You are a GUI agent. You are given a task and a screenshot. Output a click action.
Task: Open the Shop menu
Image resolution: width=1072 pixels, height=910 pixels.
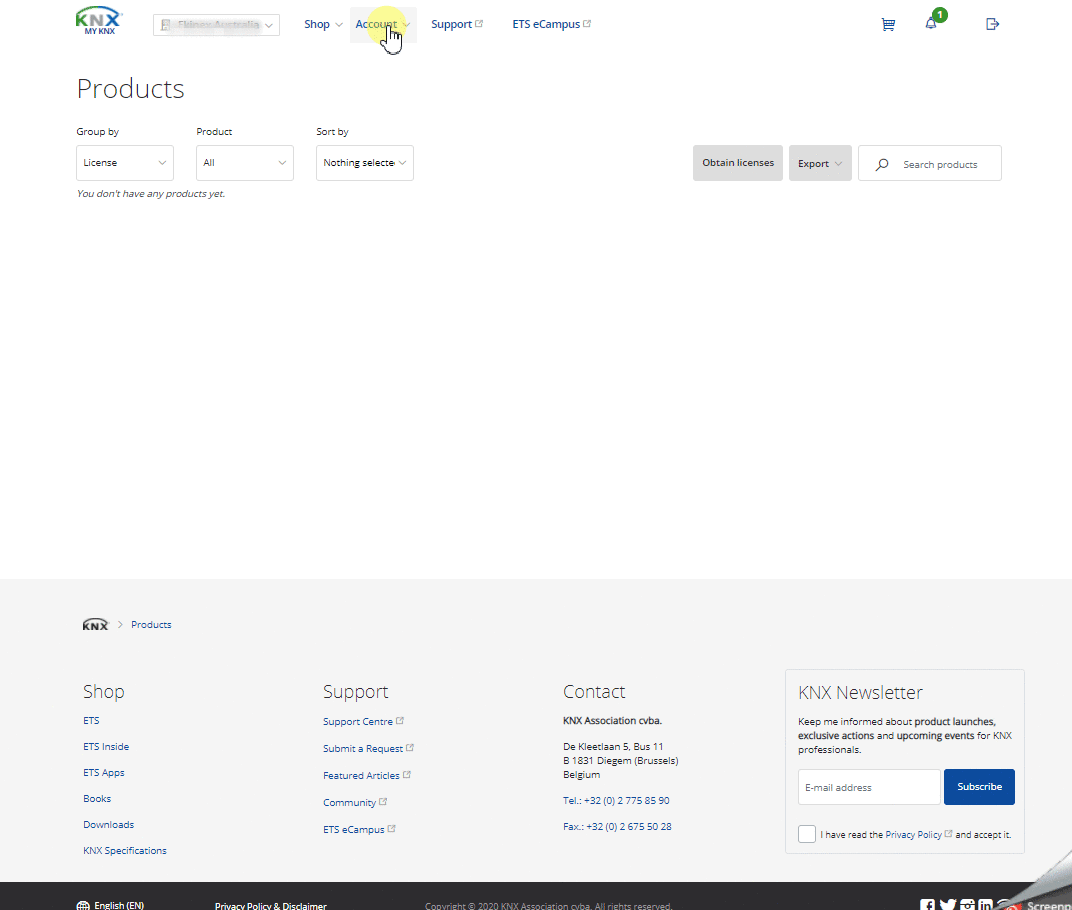tap(323, 25)
